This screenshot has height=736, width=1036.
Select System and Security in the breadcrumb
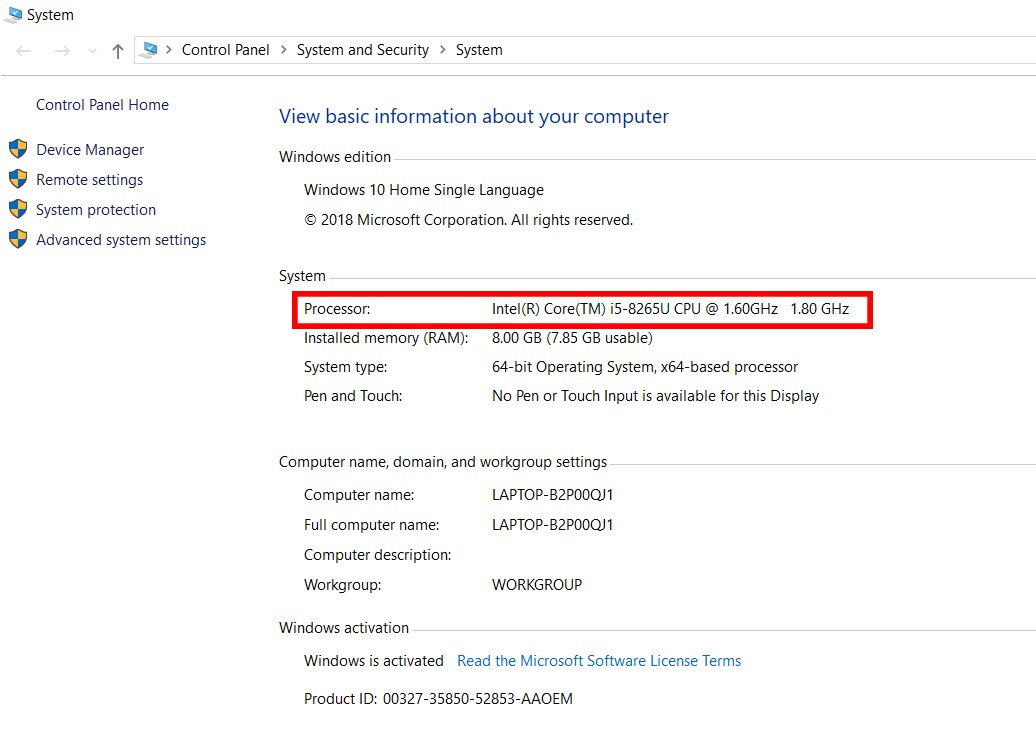(x=362, y=49)
